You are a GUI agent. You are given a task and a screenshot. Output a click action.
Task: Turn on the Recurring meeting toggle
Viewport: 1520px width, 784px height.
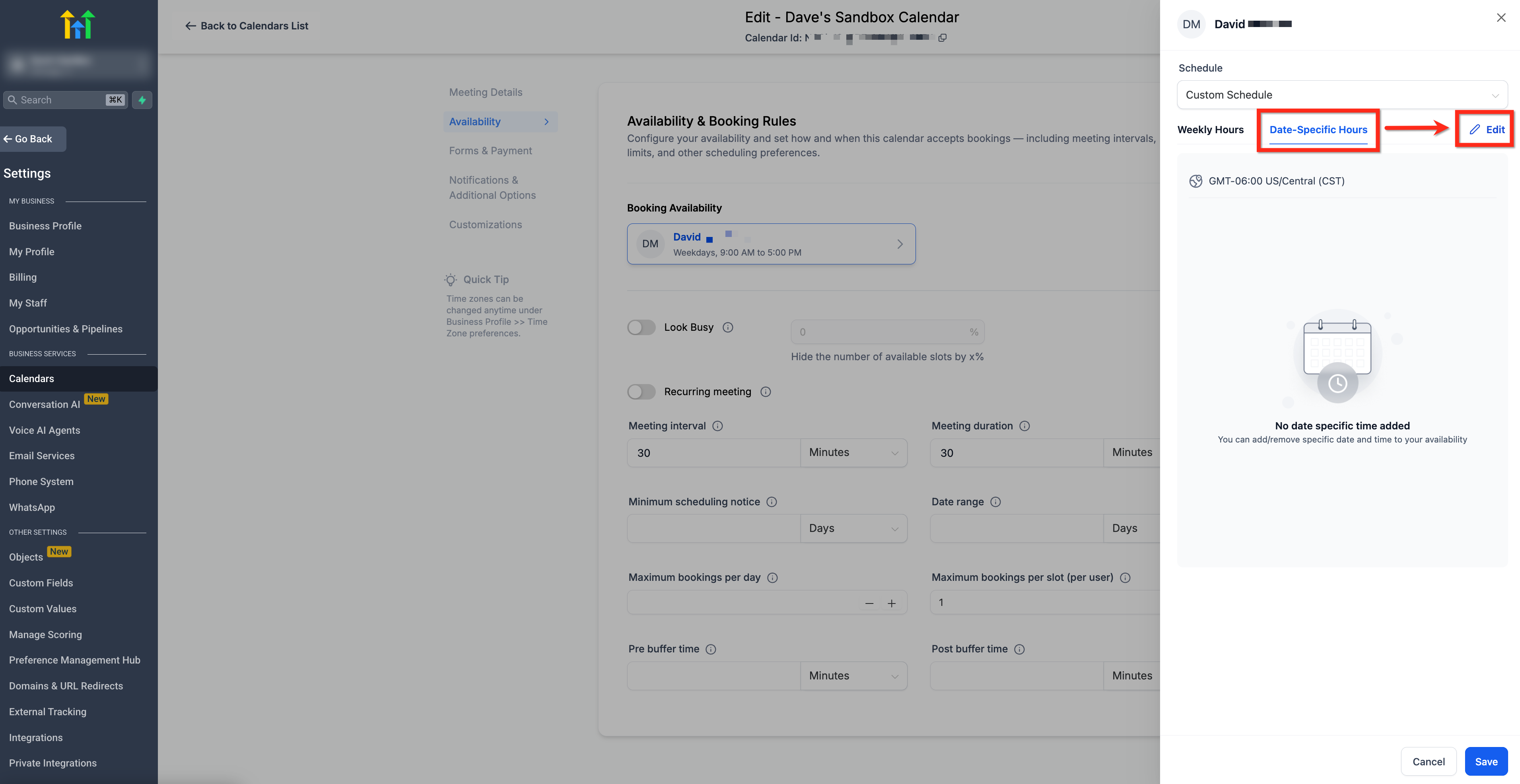click(x=641, y=392)
